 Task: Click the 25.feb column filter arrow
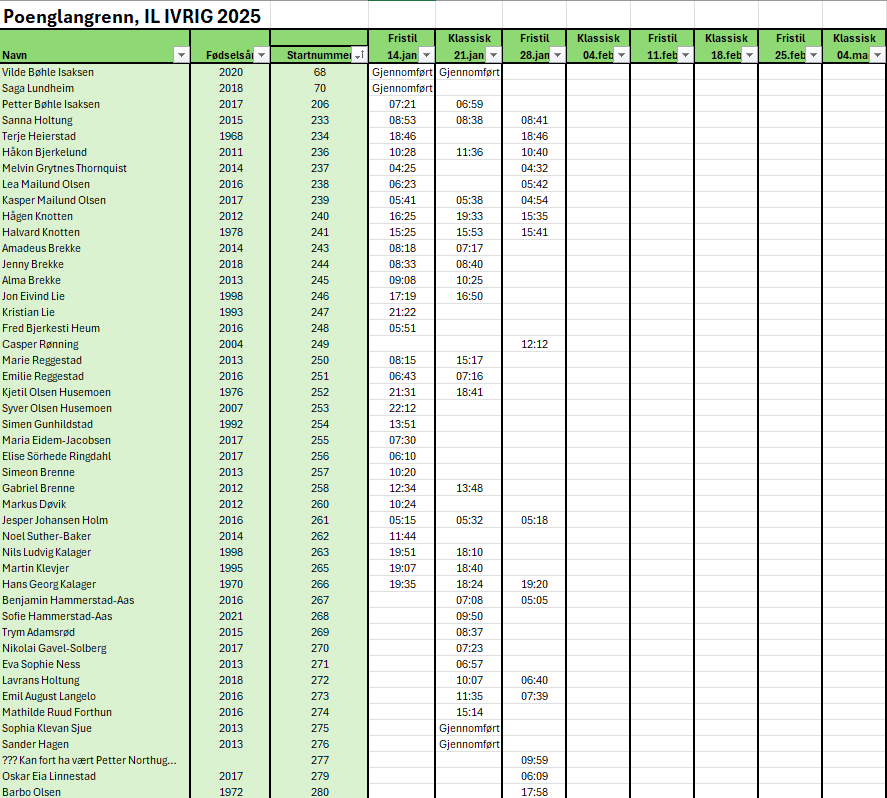[812, 56]
